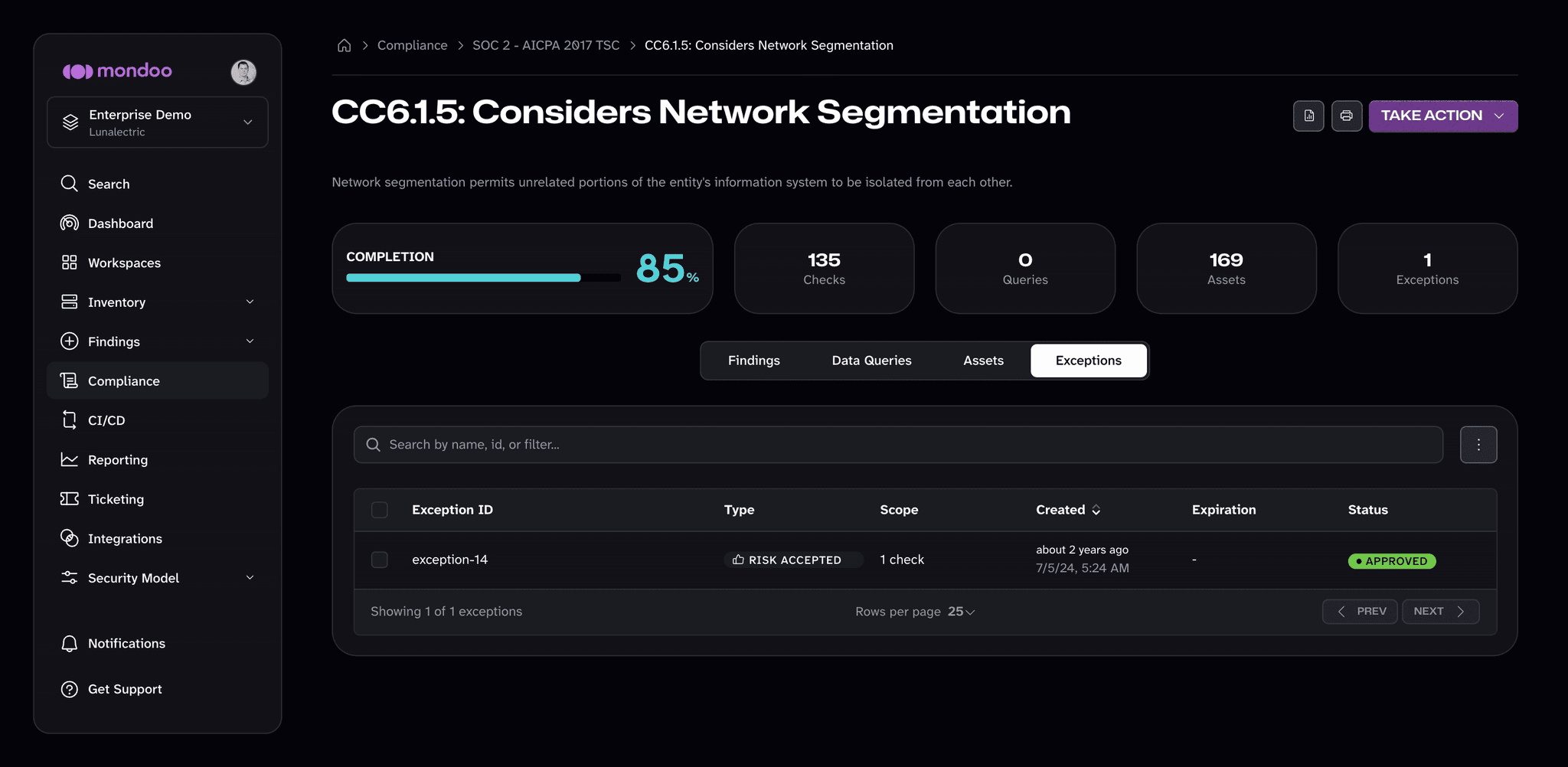Open the Take Action dropdown
Screen dimensions: 1568x767
pyautogui.click(x=1442, y=116)
